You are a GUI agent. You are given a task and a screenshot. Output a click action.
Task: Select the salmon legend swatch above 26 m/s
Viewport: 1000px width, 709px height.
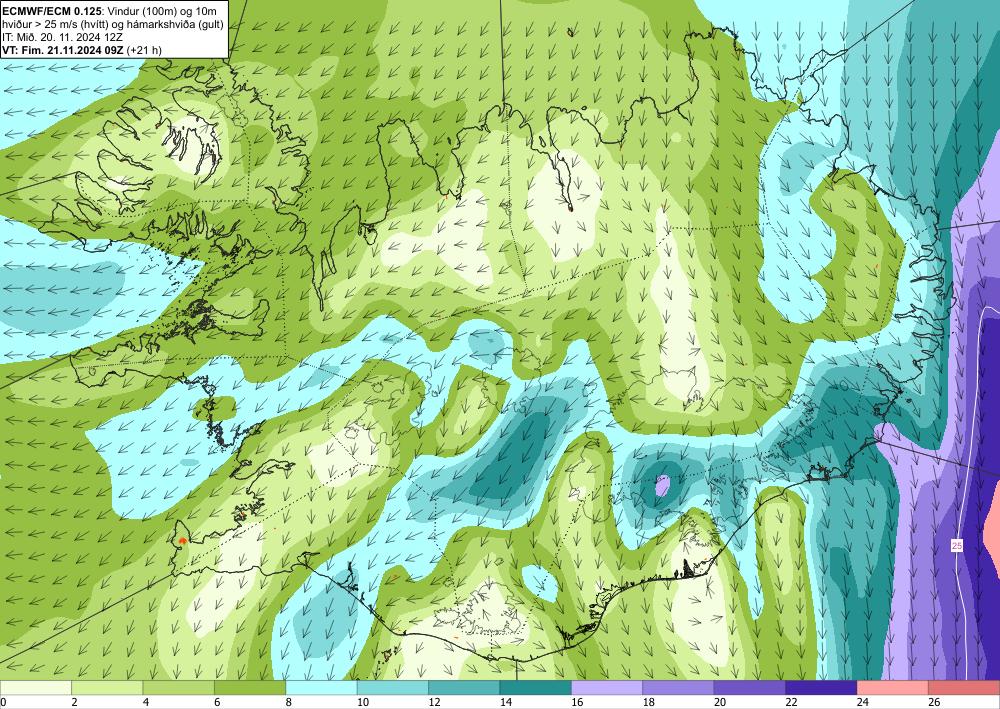(964, 687)
